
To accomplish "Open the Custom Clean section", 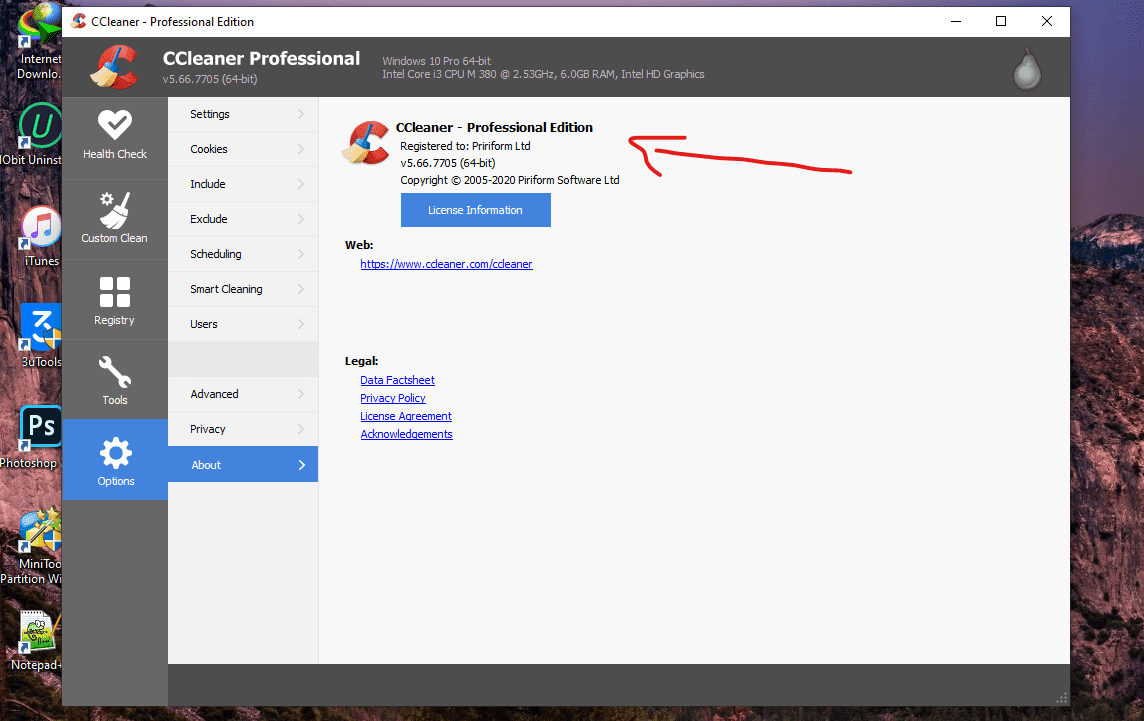I will pos(115,219).
